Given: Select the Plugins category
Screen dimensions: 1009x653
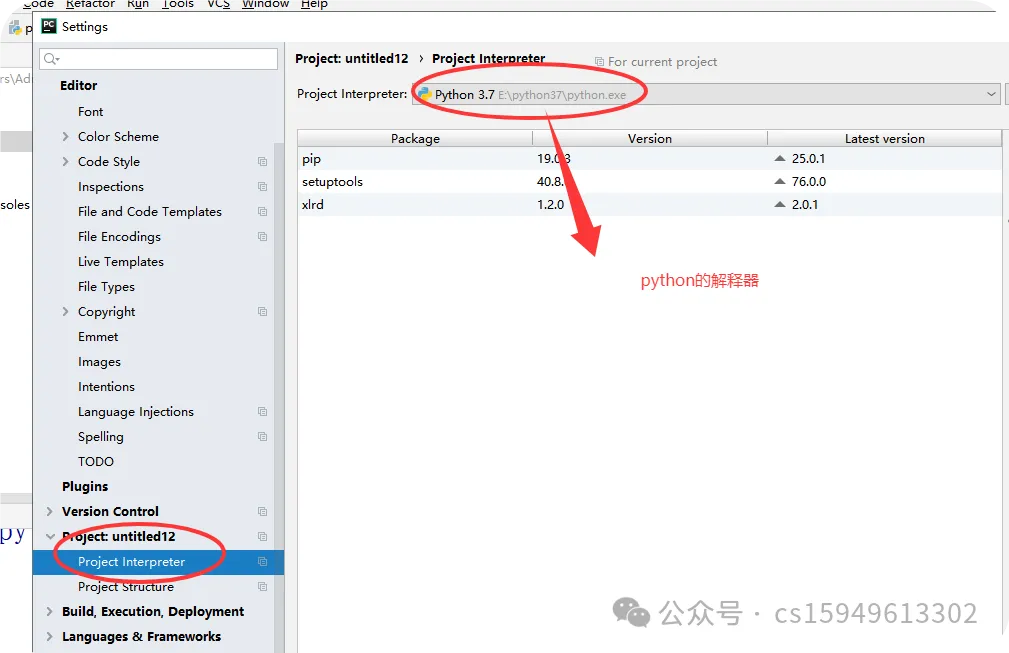Looking at the screenshot, I should pos(85,486).
